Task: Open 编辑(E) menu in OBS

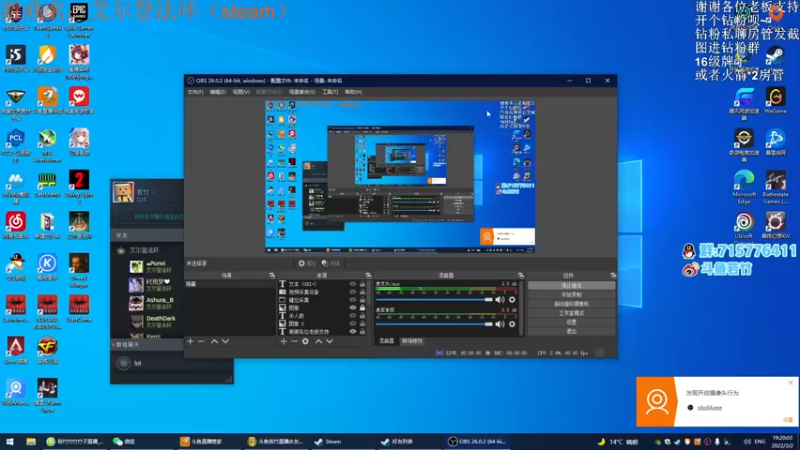Action: tap(218, 92)
